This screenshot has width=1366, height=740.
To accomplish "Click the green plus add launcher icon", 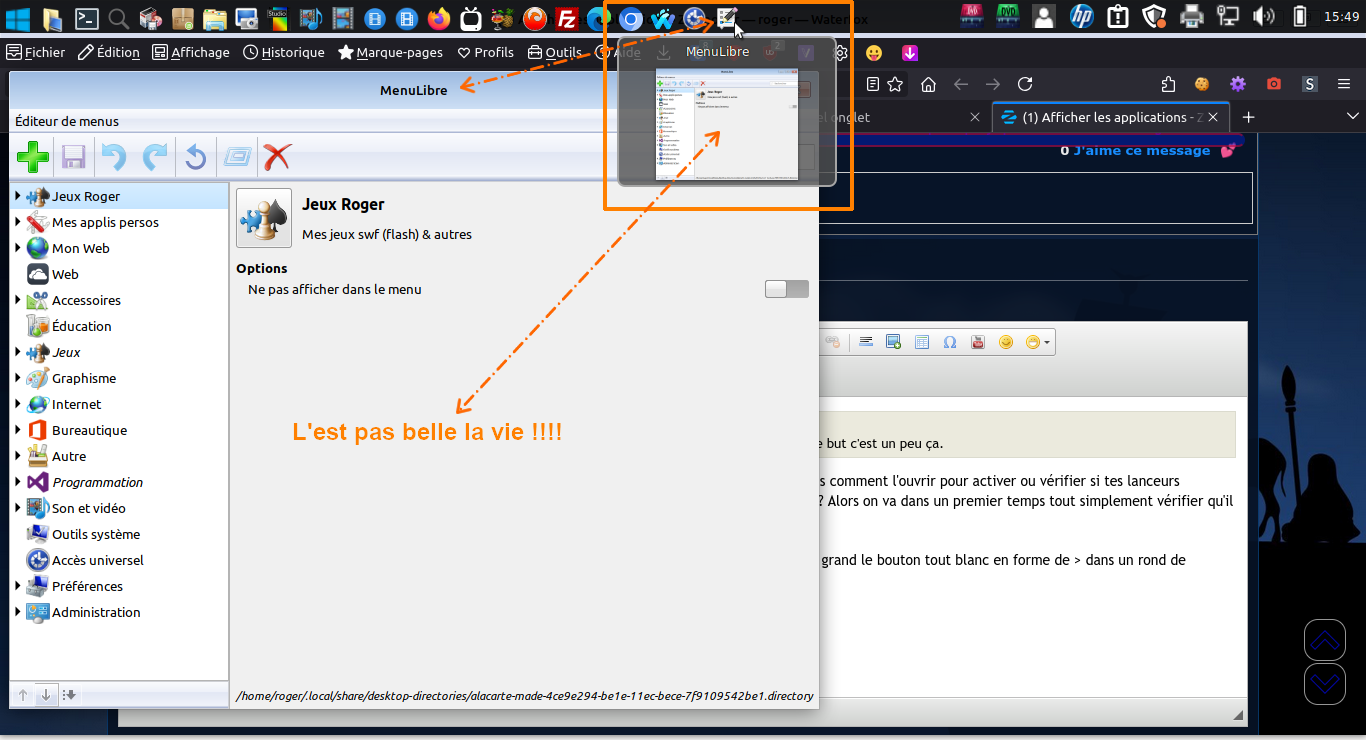I will 33,157.
